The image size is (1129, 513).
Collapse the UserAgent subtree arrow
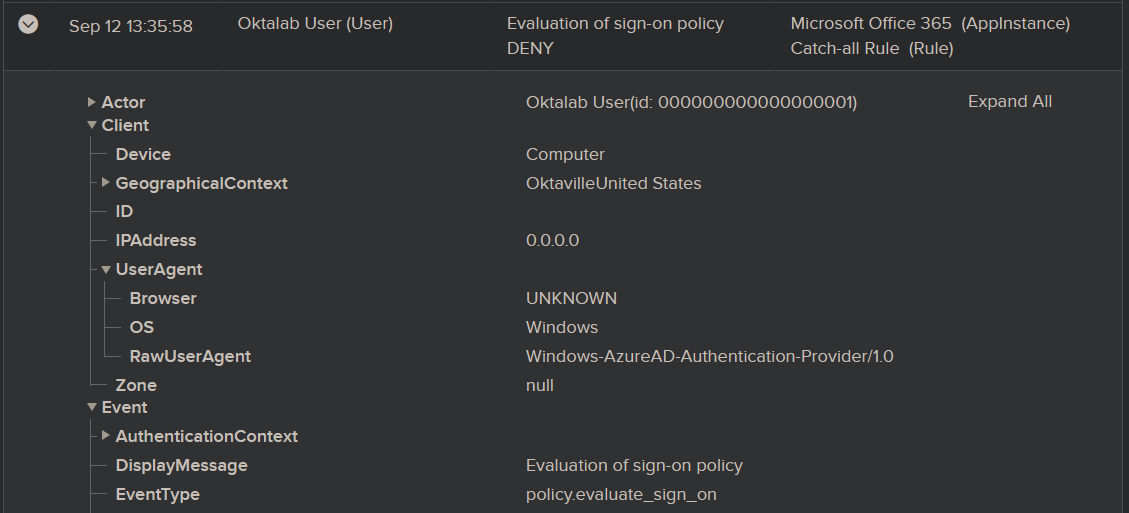pyautogui.click(x=106, y=269)
